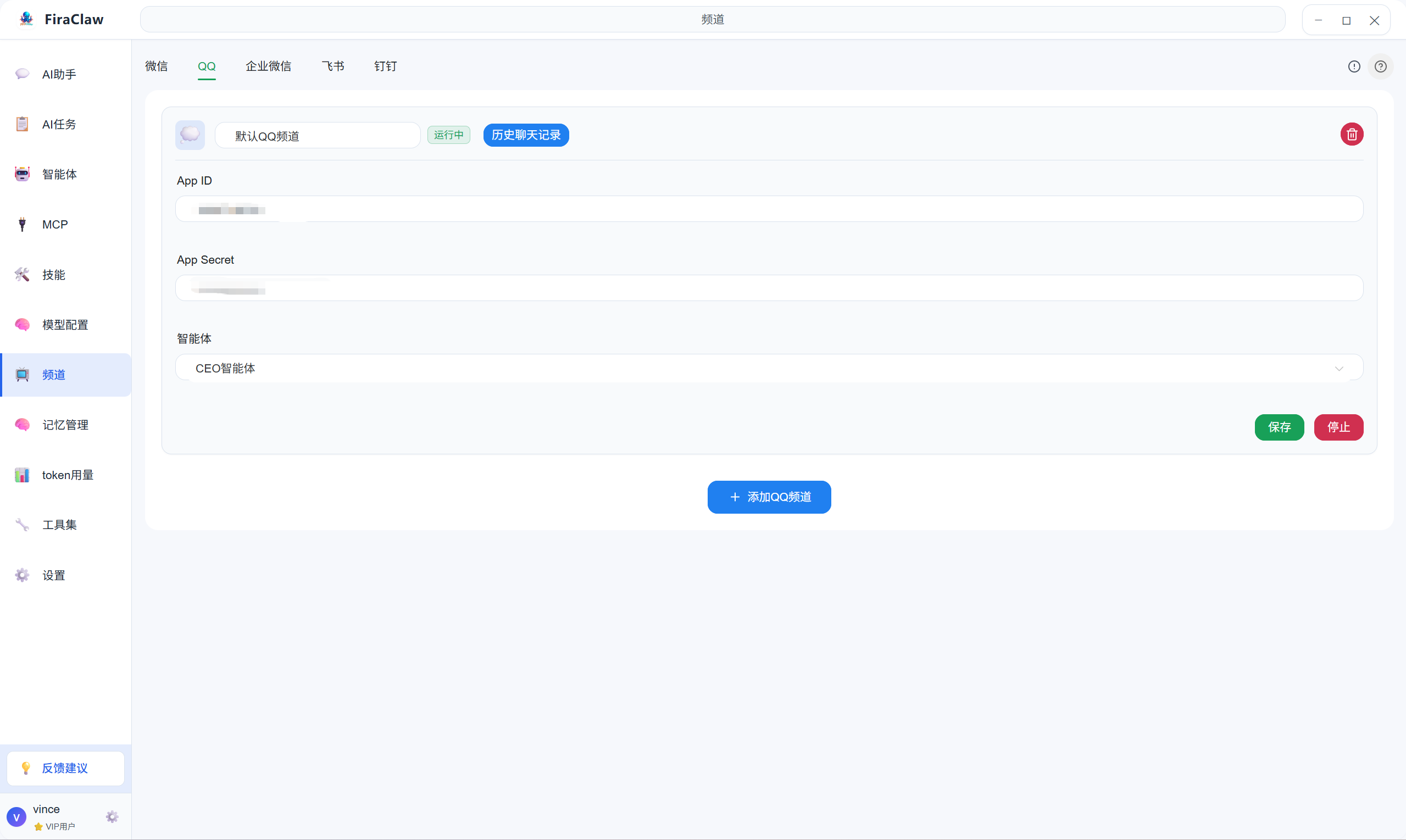Click the vince username text
1406x840 pixels.
point(46,809)
